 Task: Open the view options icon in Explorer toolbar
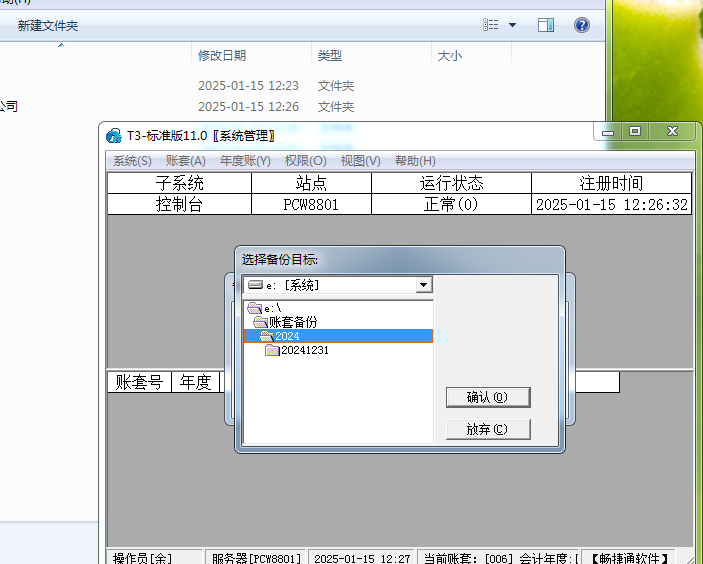coord(490,25)
